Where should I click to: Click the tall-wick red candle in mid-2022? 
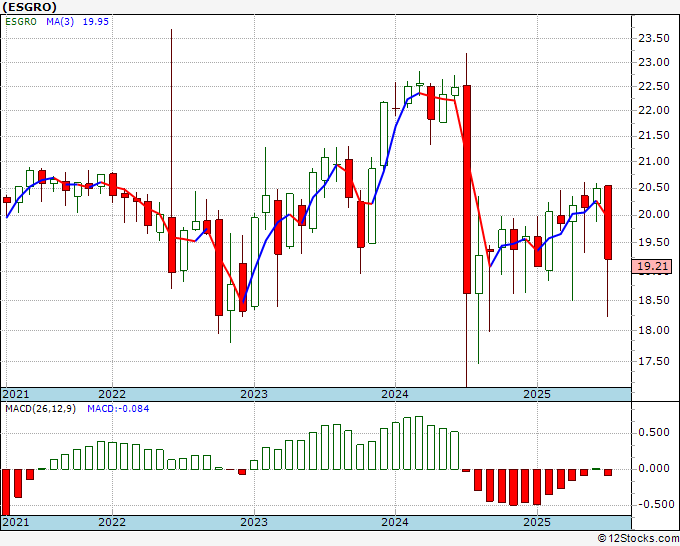[x=172, y=245]
